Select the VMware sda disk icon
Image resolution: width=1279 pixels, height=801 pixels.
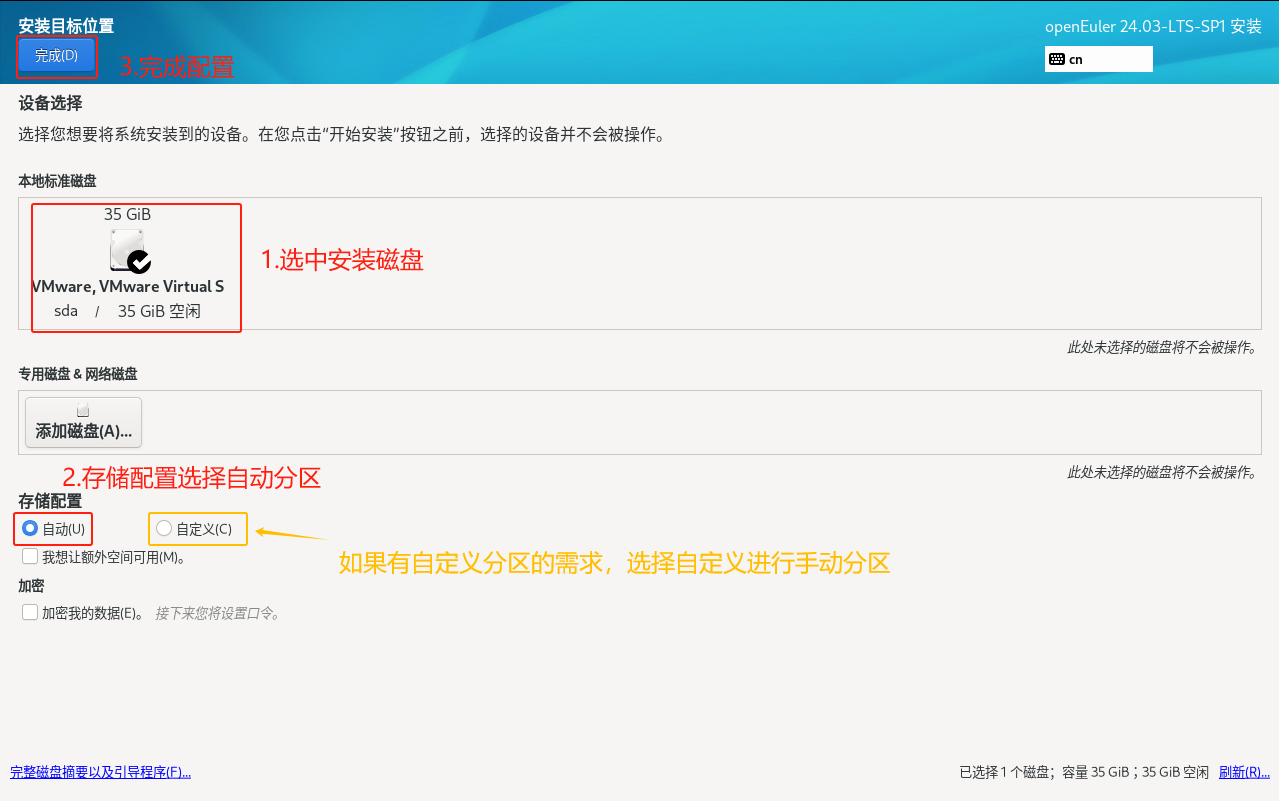129,251
